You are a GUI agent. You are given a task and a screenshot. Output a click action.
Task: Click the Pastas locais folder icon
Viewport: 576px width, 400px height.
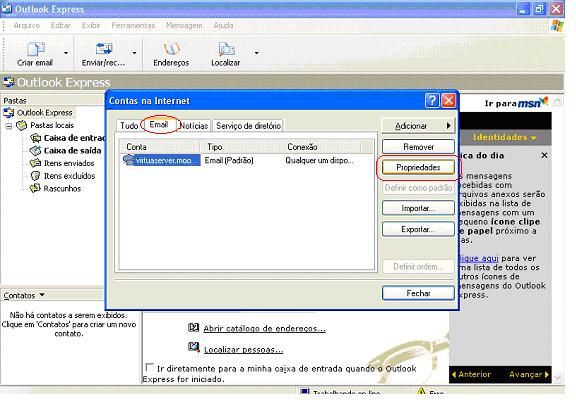(x=22, y=125)
